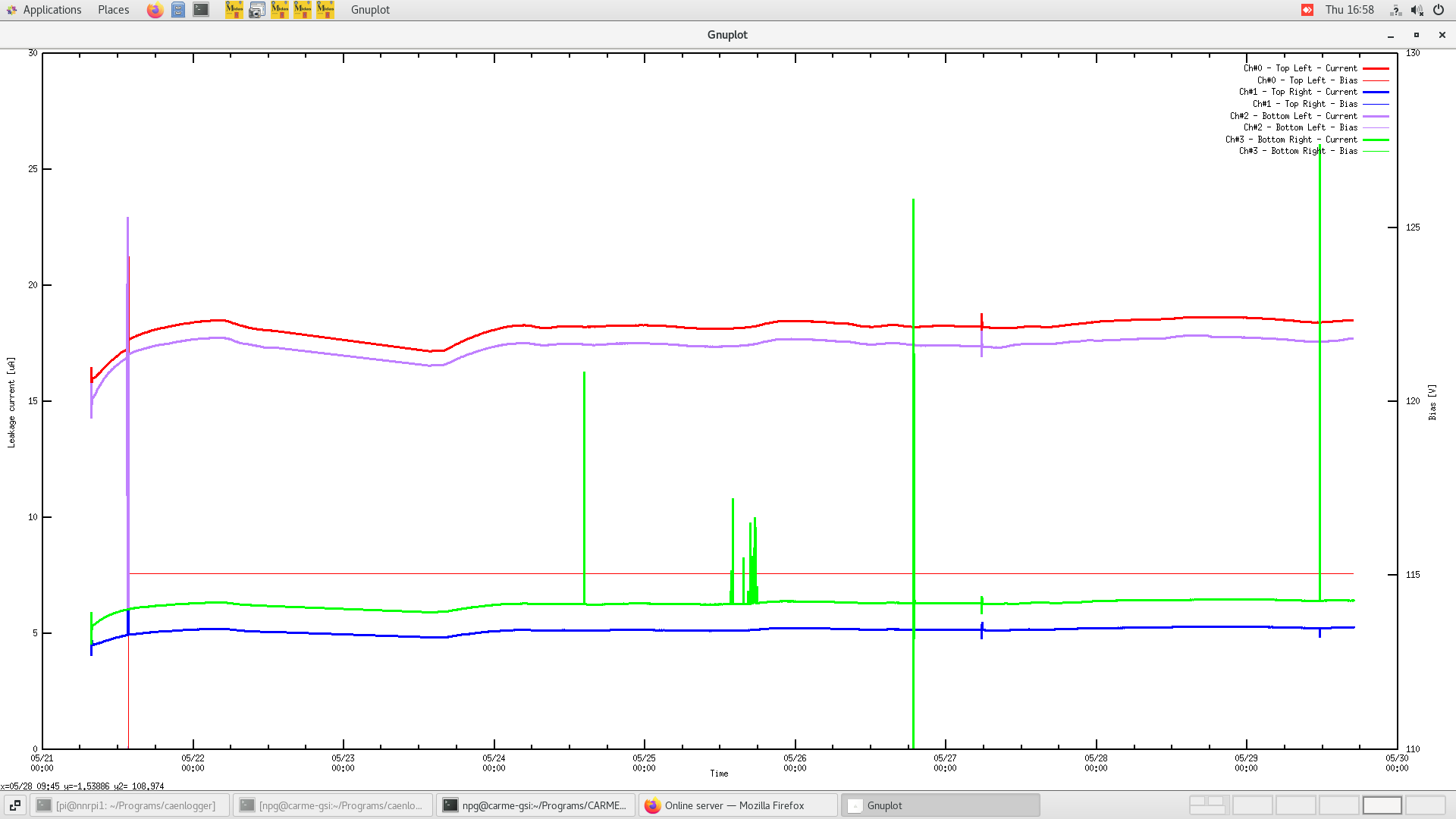The height and width of the screenshot is (819, 1456).
Task: Open the screenshot tool from the top panel
Action: (x=257, y=10)
